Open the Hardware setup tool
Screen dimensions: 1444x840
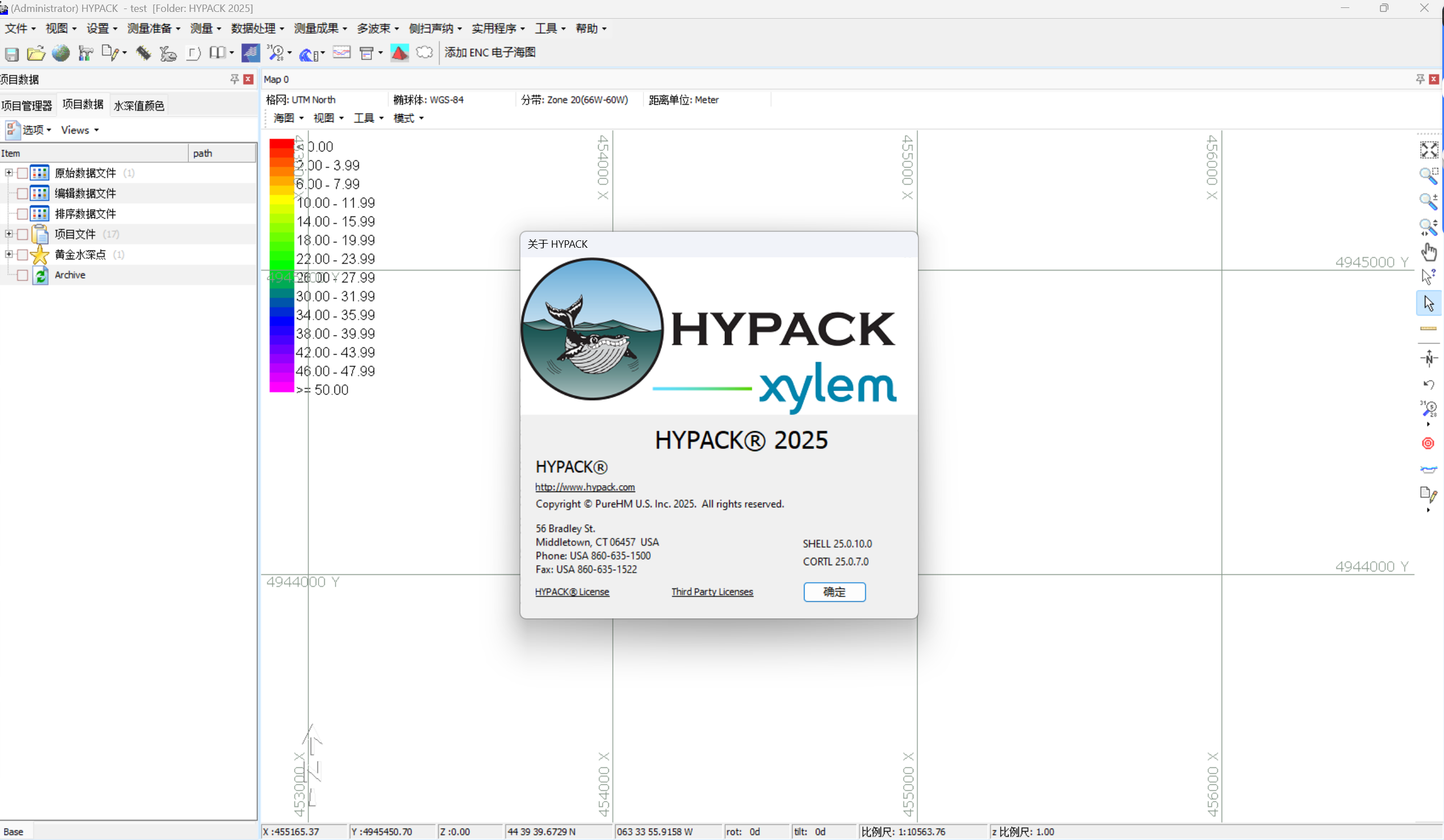[85, 53]
